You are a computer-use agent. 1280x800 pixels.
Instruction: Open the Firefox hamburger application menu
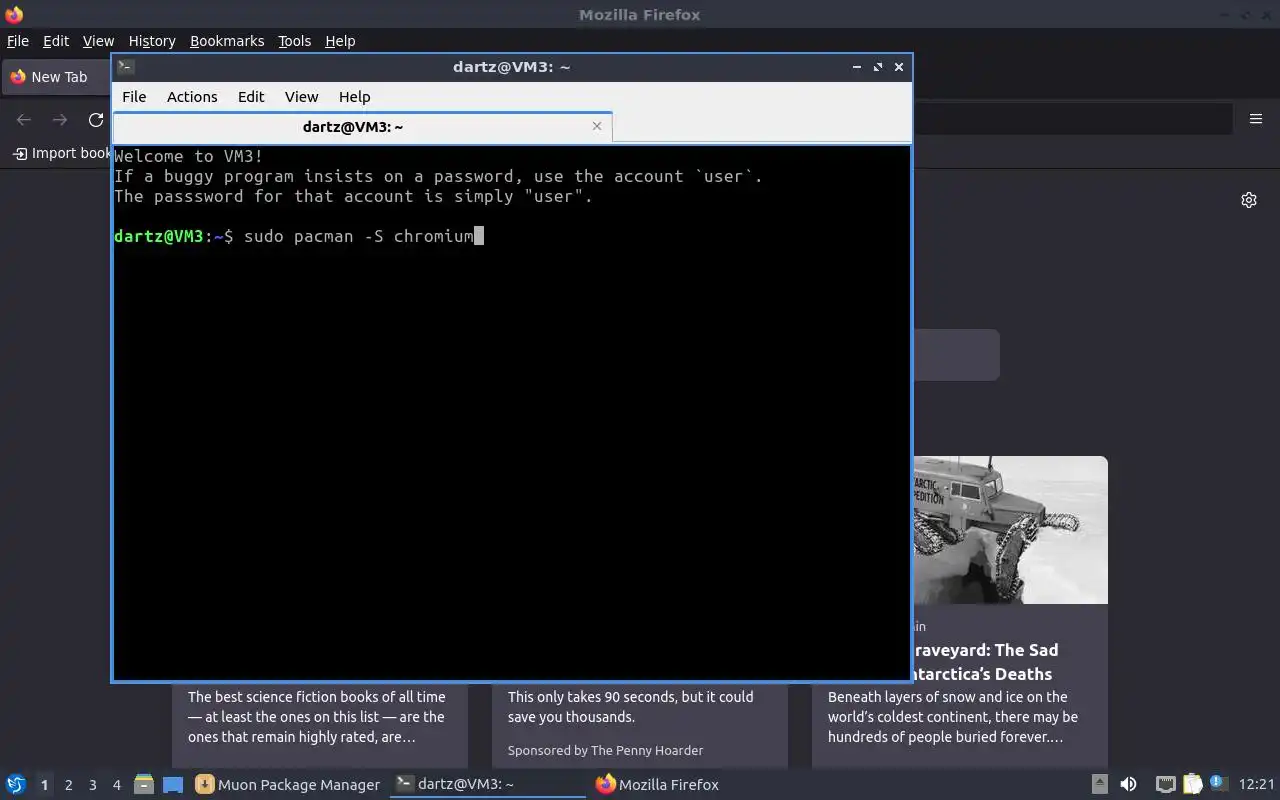click(x=1256, y=119)
